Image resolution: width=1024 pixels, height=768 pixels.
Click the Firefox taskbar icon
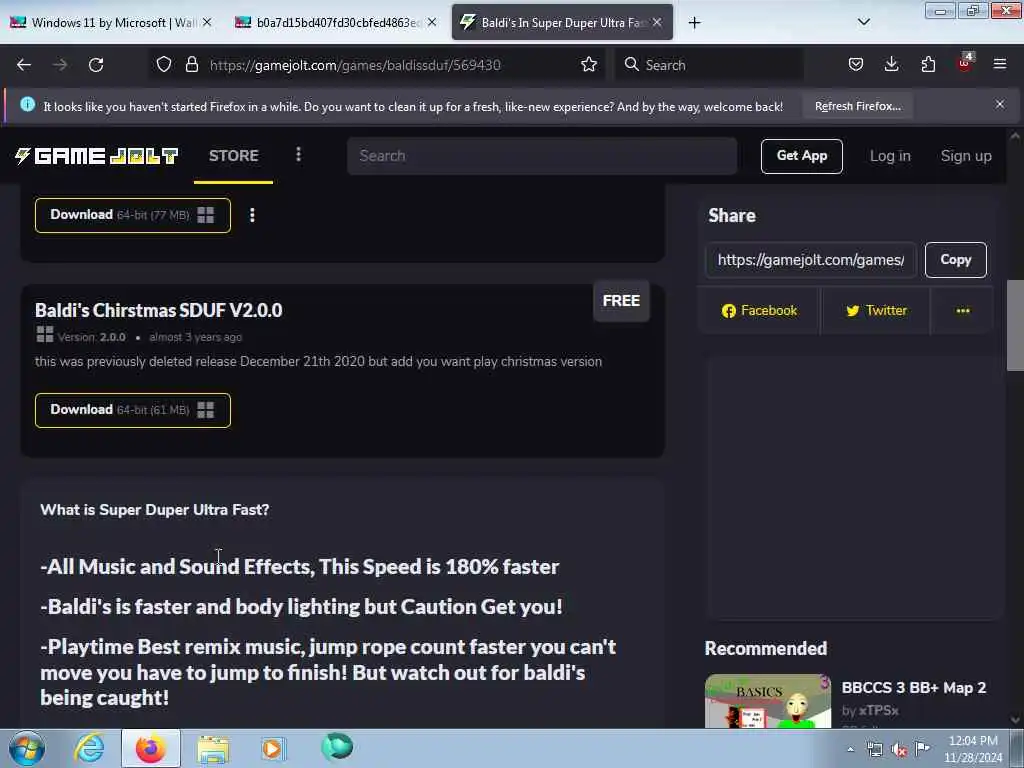(x=151, y=748)
